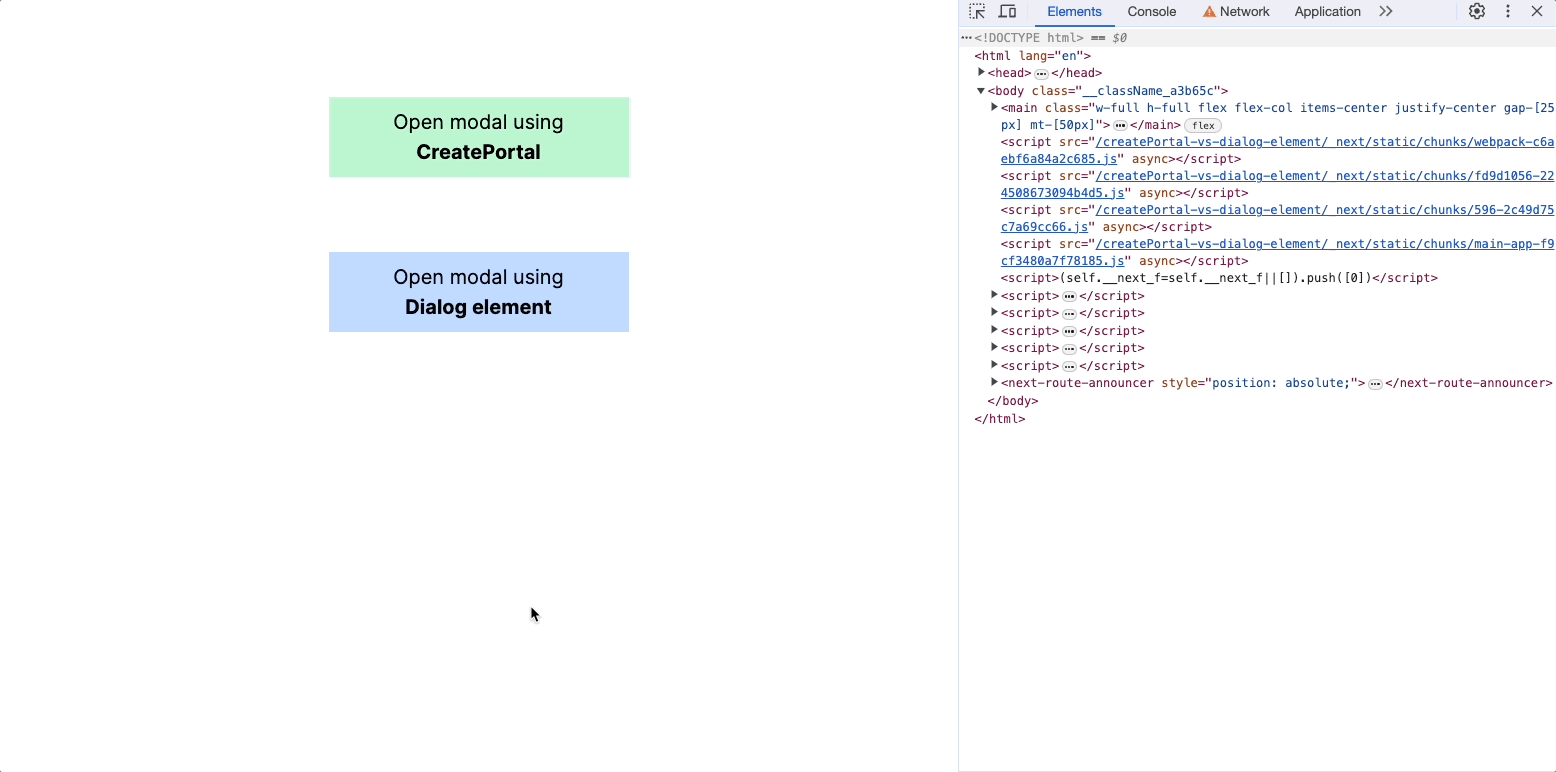The image size is (1556, 772).
Task: Open the 596-2c49d75c7a69cc66.js script link
Action: [x=1275, y=218]
